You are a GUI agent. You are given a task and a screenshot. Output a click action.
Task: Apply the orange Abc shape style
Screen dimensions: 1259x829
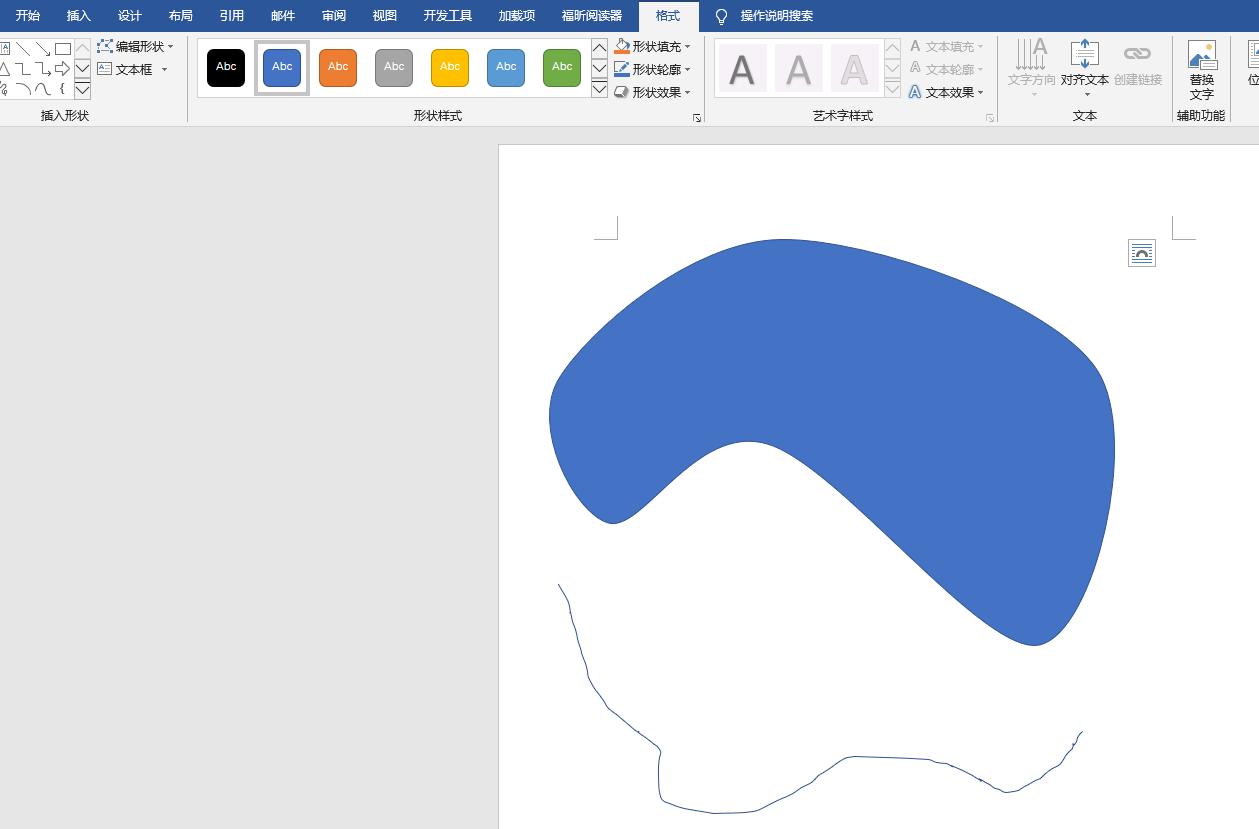338,68
